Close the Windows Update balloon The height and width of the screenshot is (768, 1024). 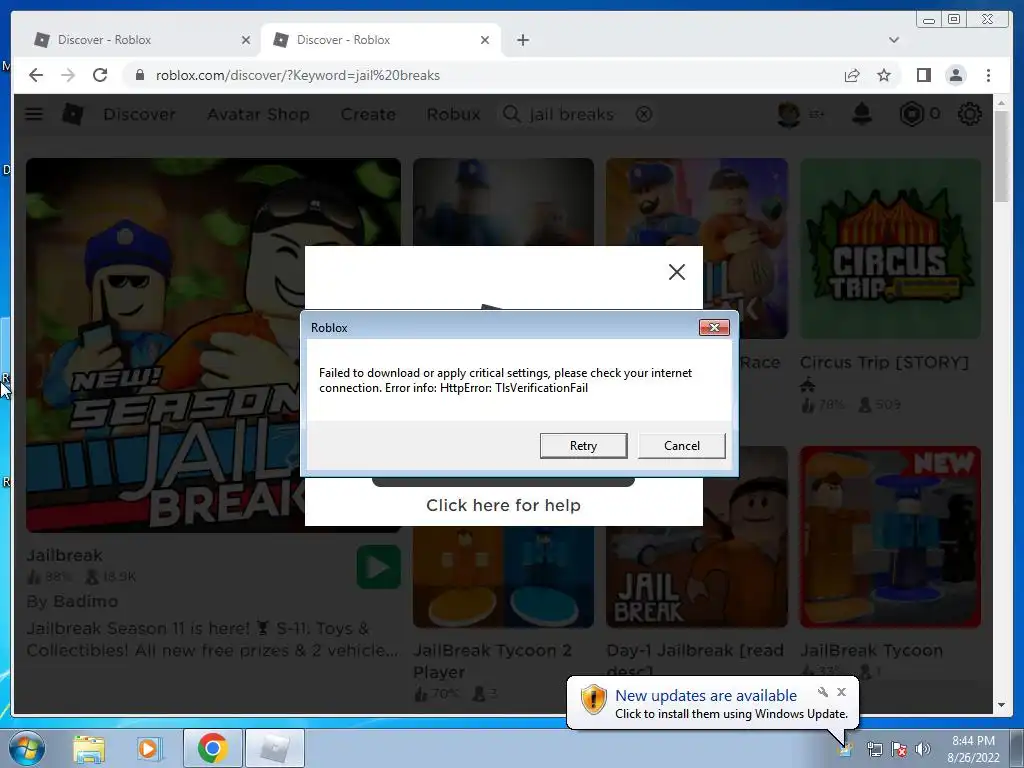(841, 692)
